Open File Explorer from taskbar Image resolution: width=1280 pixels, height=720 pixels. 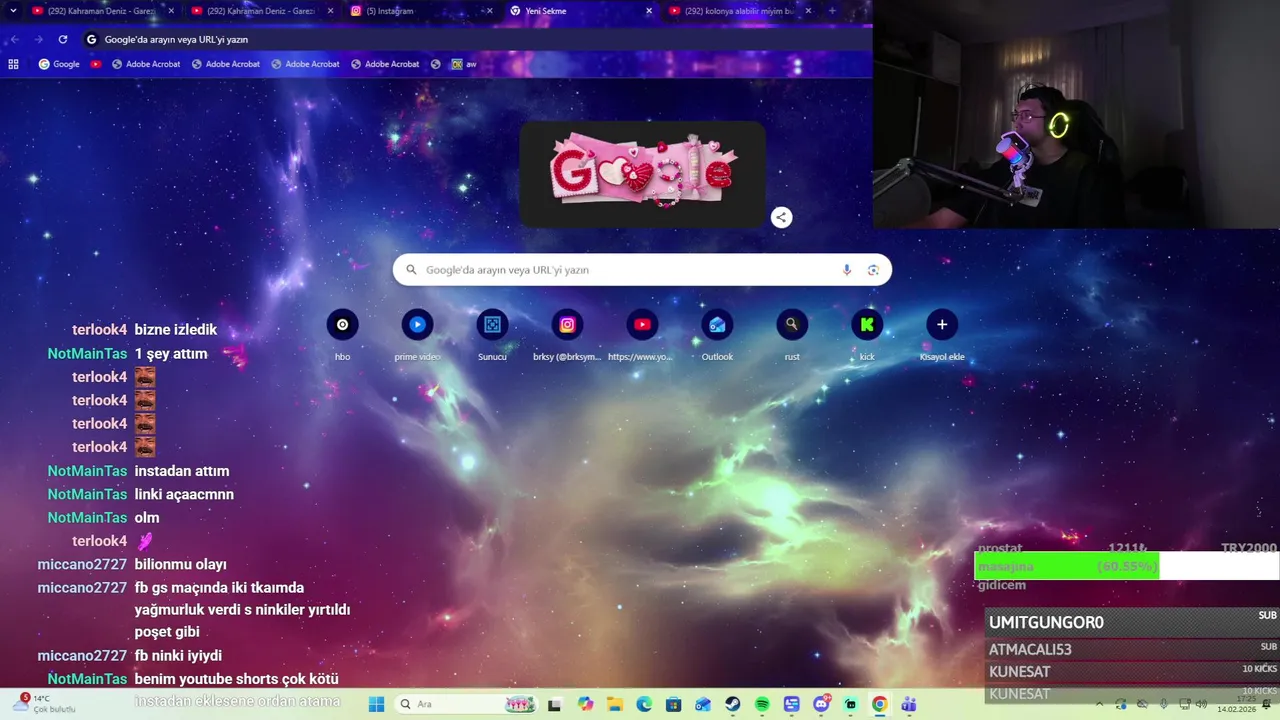pyautogui.click(x=614, y=704)
